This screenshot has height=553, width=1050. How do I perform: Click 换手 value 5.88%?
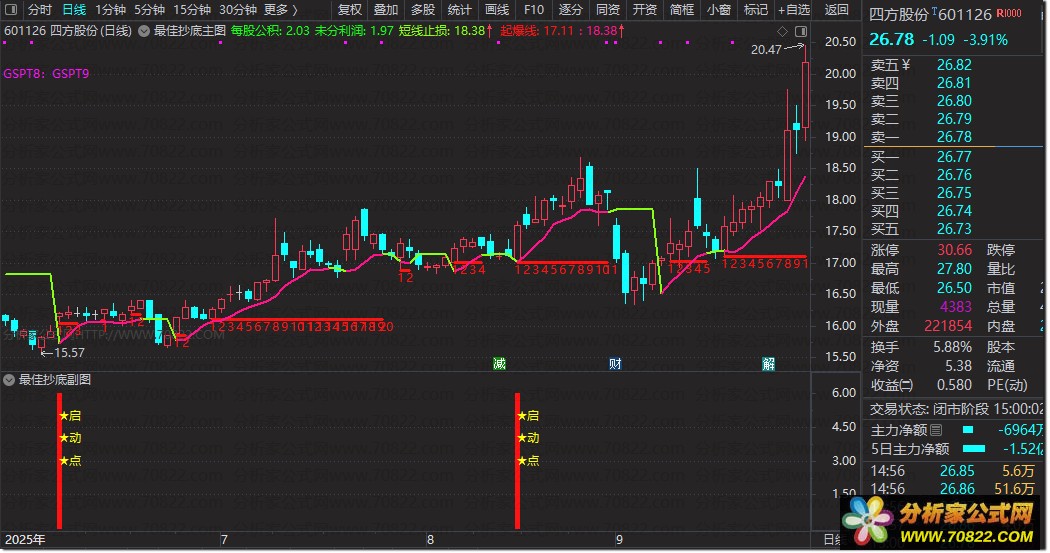952,347
